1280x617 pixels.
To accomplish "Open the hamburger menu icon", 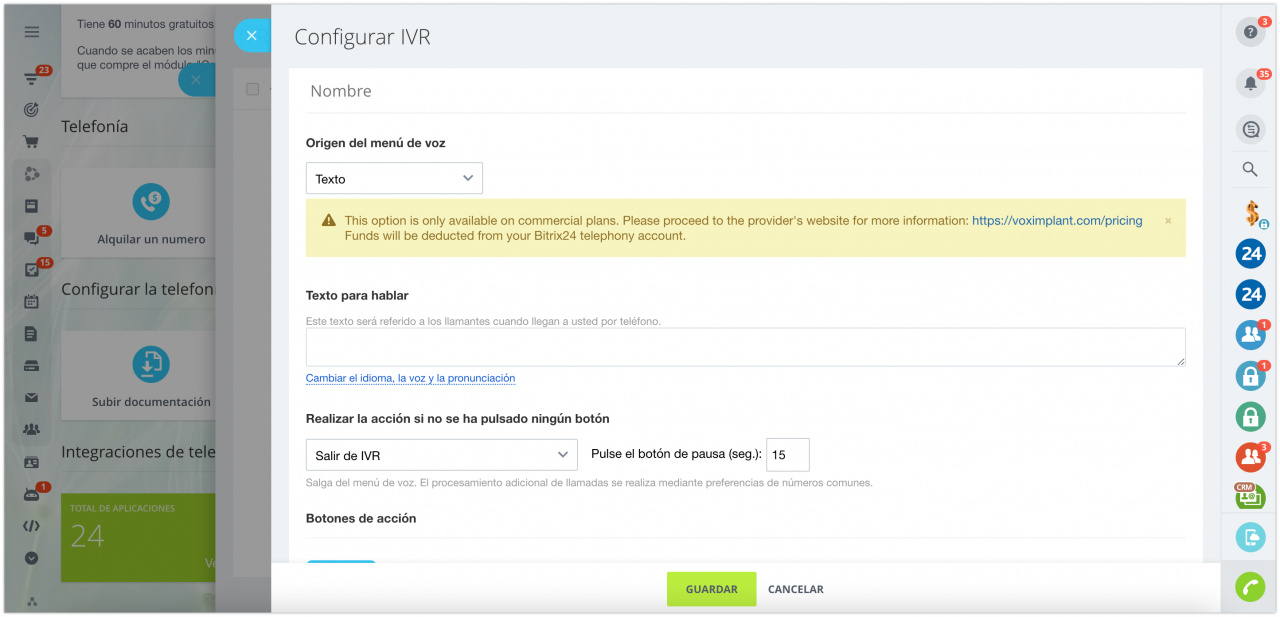I will (x=32, y=32).
